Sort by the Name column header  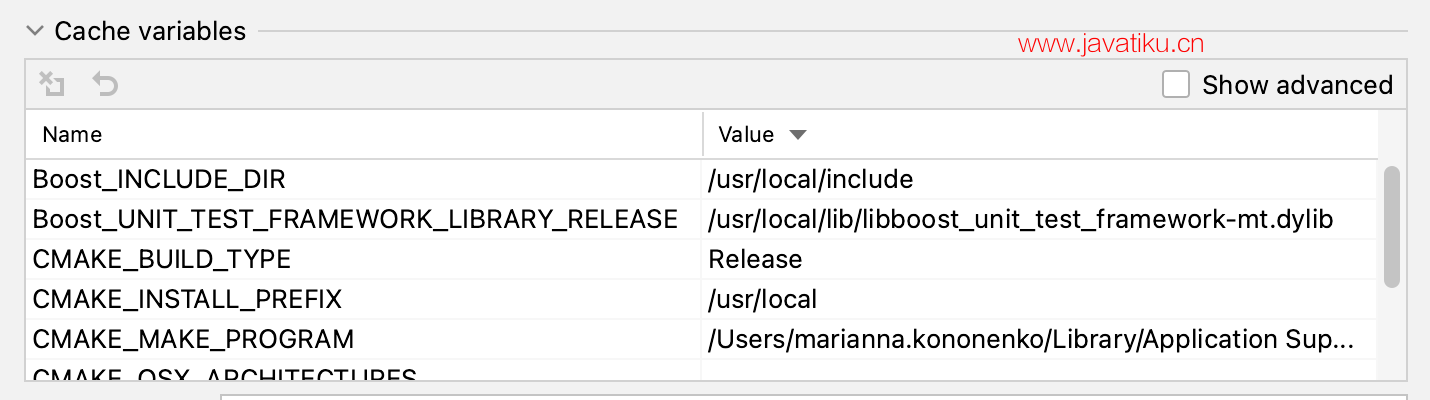(72, 134)
